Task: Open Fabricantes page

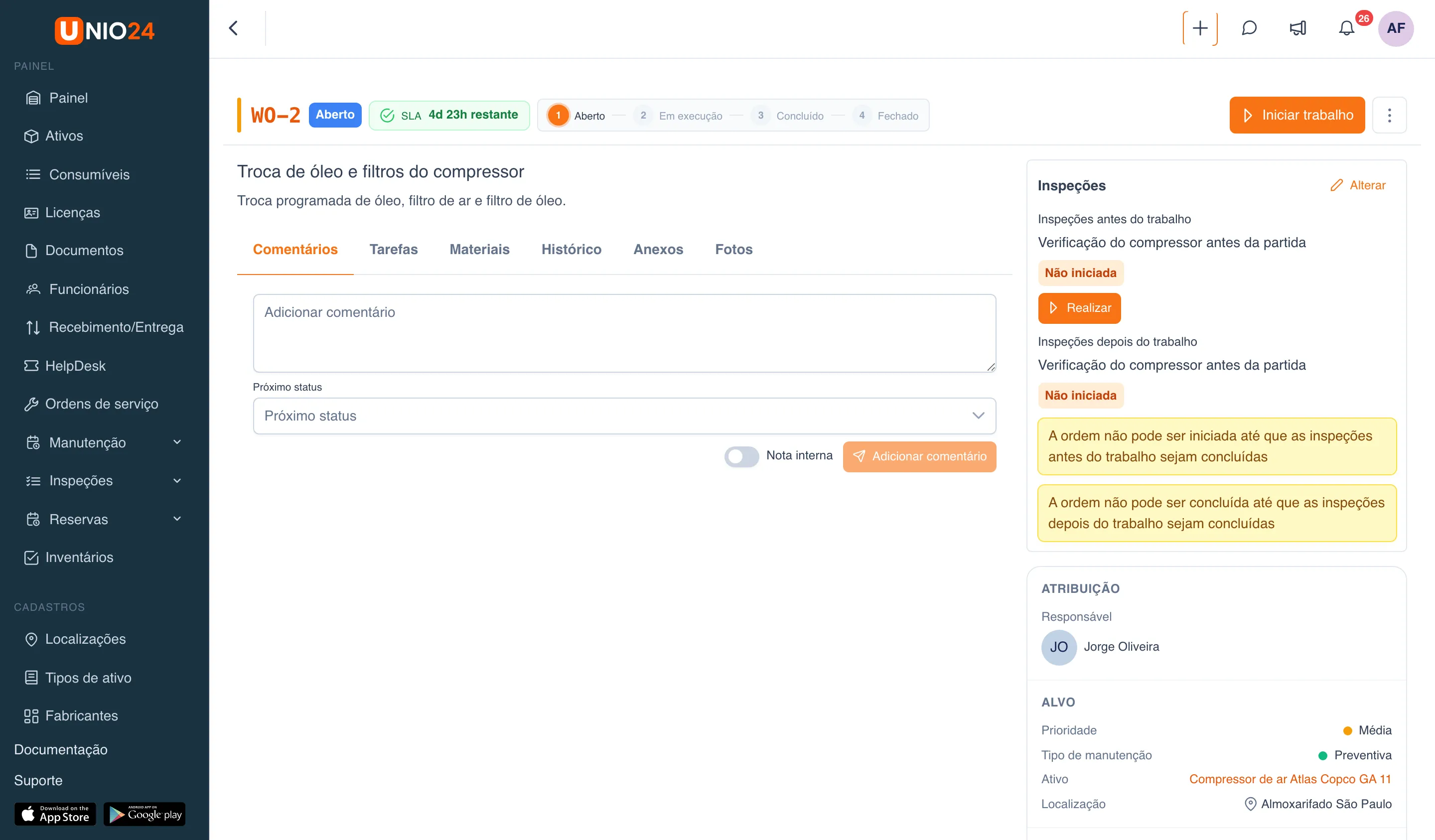Action: pyautogui.click(x=71, y=716)
